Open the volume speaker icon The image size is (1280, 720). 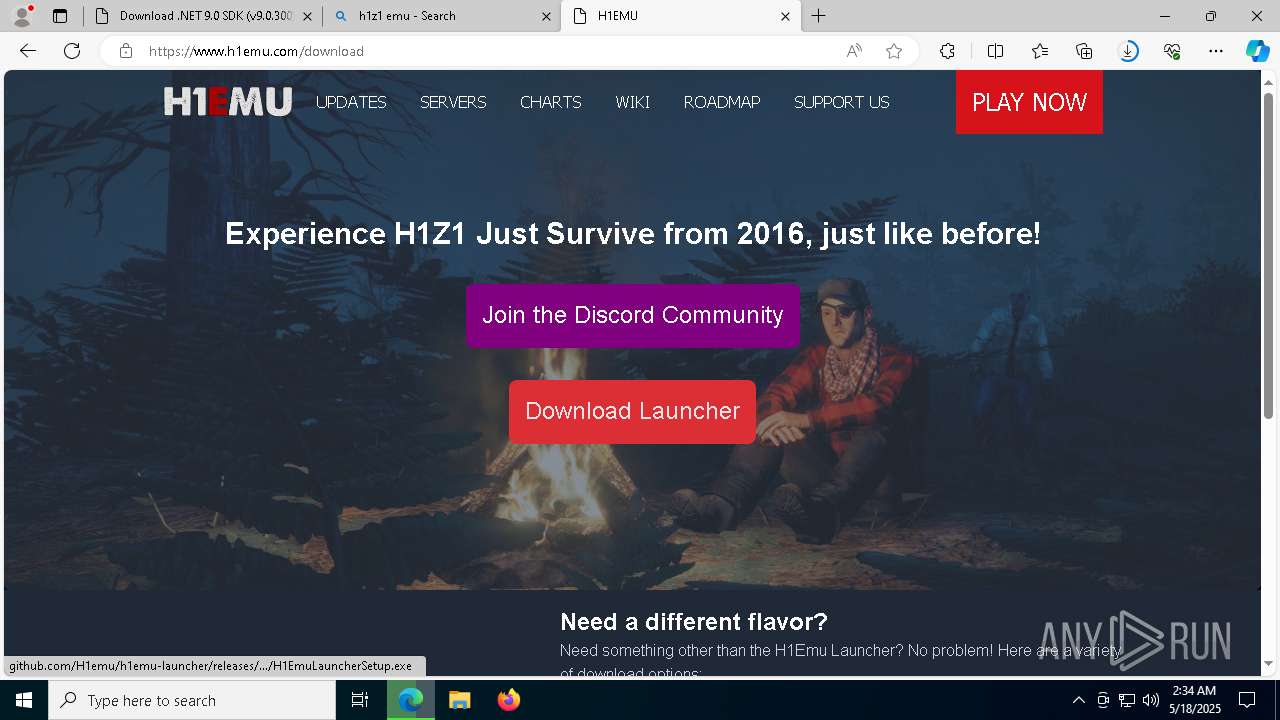[x=1150, y=700]
